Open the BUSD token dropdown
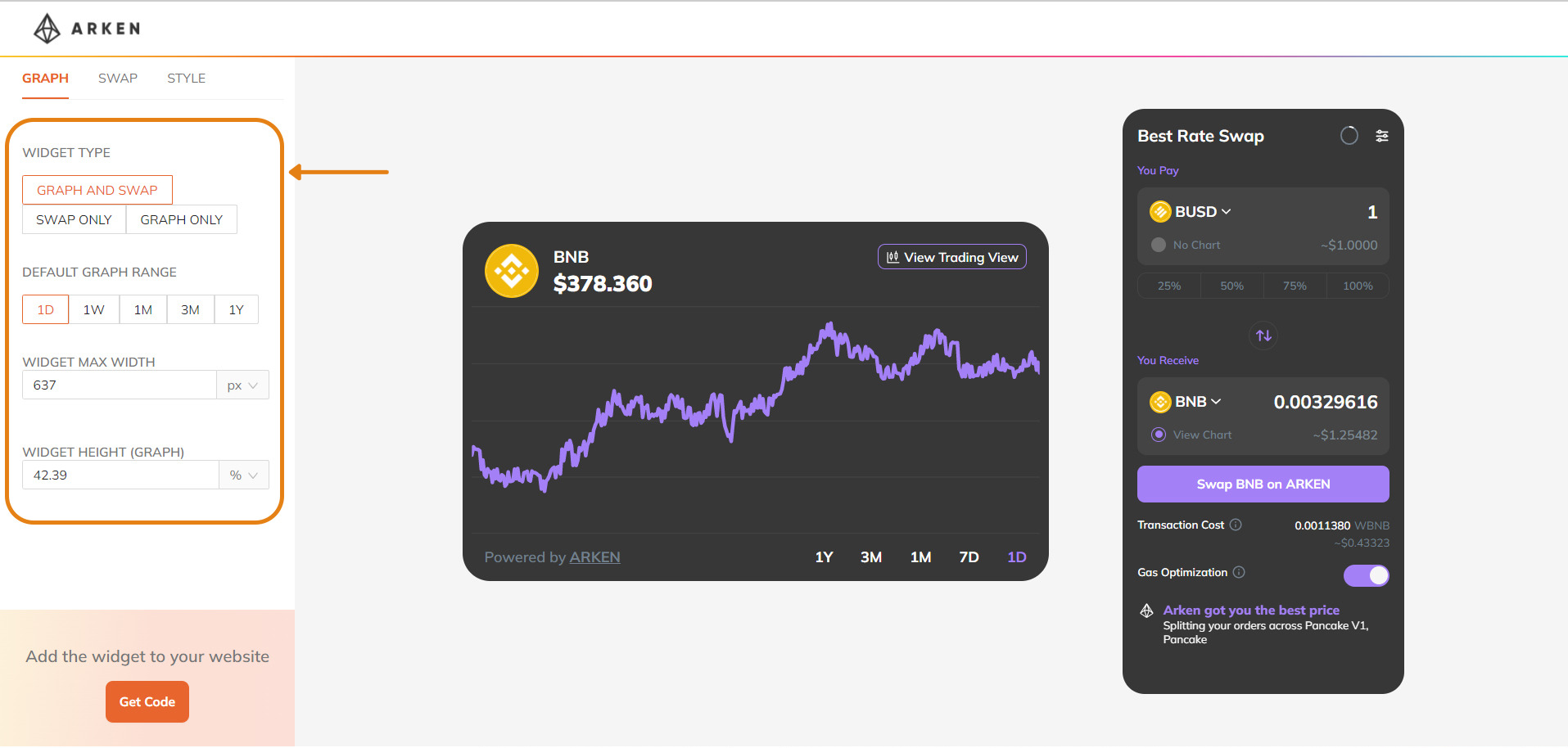Screen dimensions: 1568x748 pos(1203,212)
